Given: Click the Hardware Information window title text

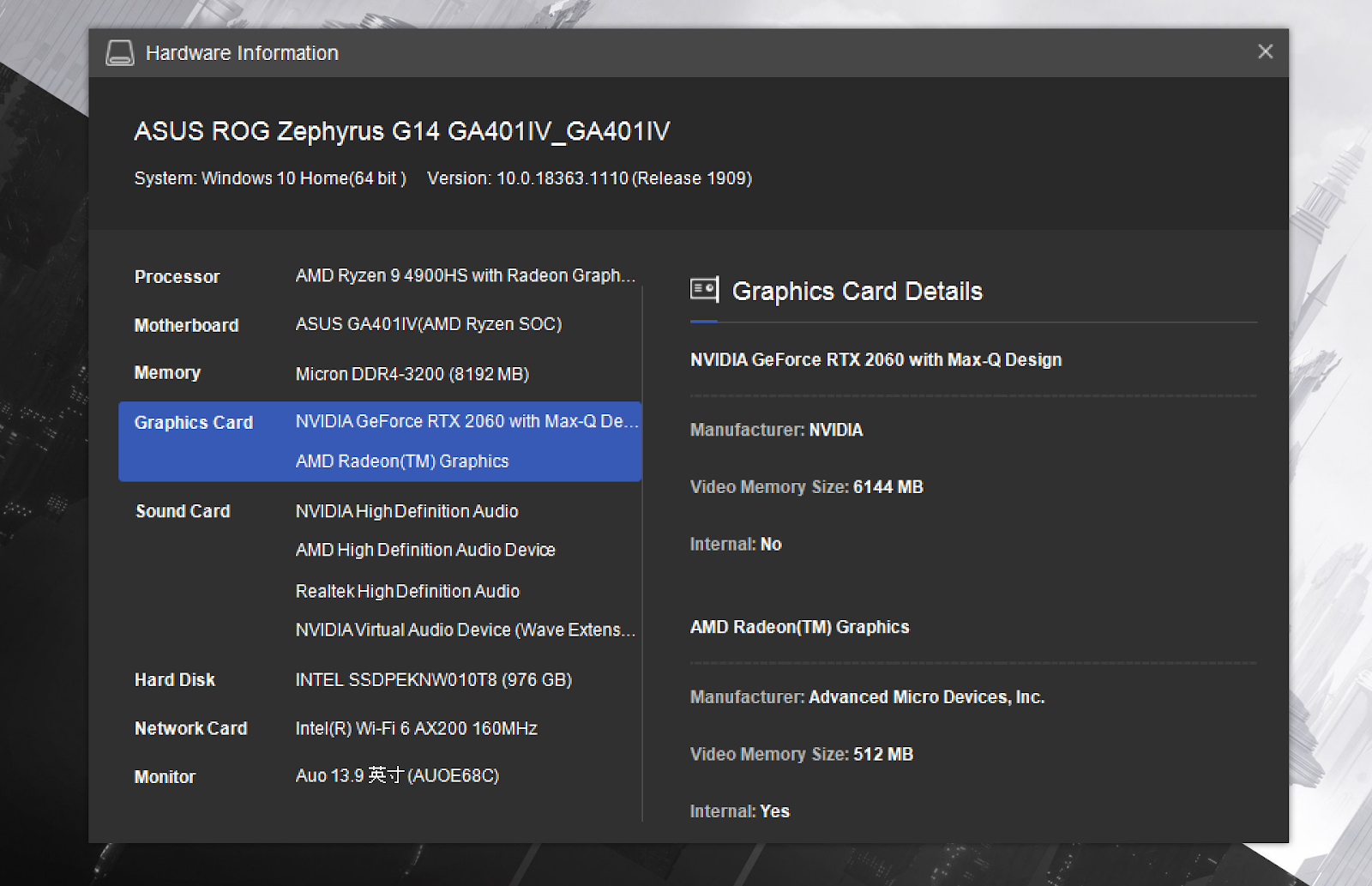Looking at the screenshot, I should pyautogui.click(x=242, y=53).
